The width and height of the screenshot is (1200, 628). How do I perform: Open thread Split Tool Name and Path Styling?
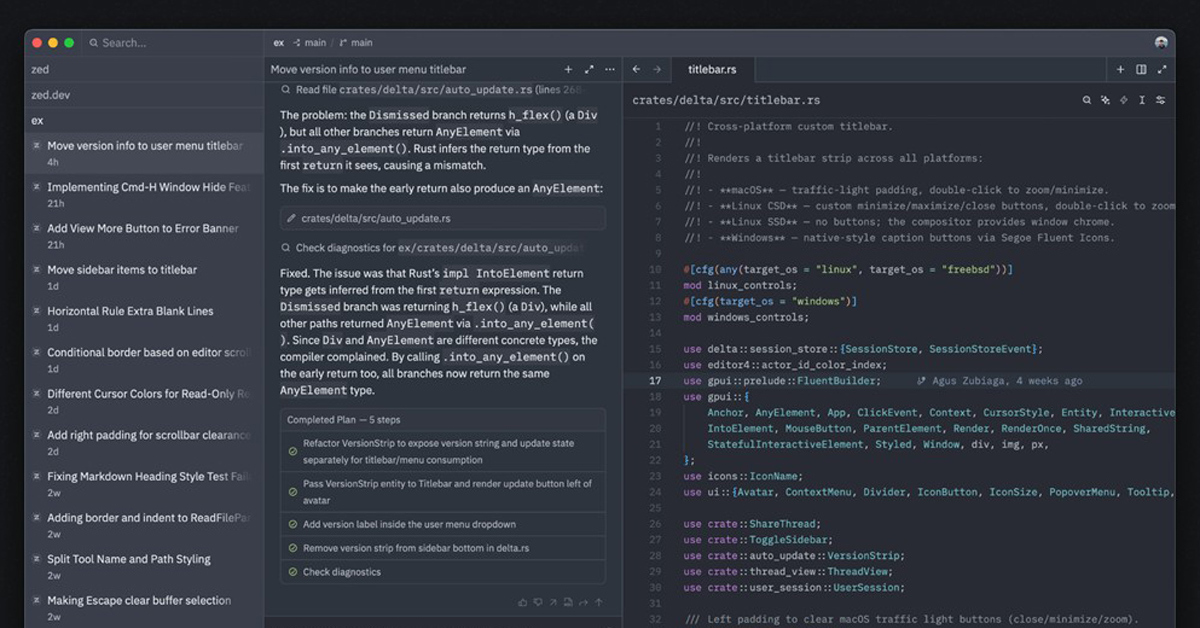(x=144, y=567)
